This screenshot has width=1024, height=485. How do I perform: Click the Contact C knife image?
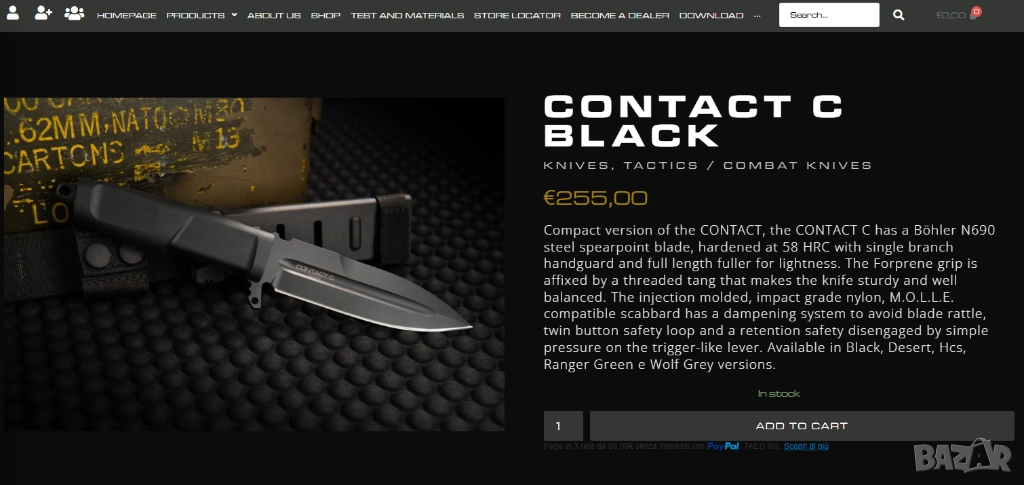pyautogui.click(x=254, y=264)
